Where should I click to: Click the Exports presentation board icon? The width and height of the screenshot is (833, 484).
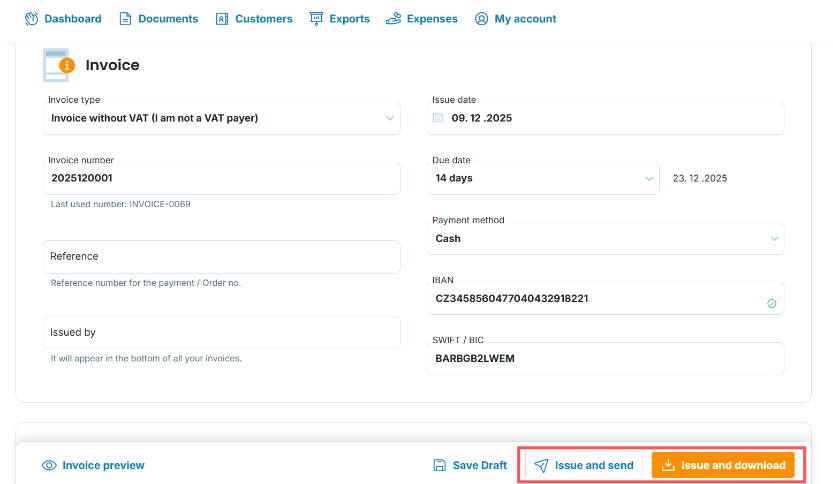tap(316, 19)
